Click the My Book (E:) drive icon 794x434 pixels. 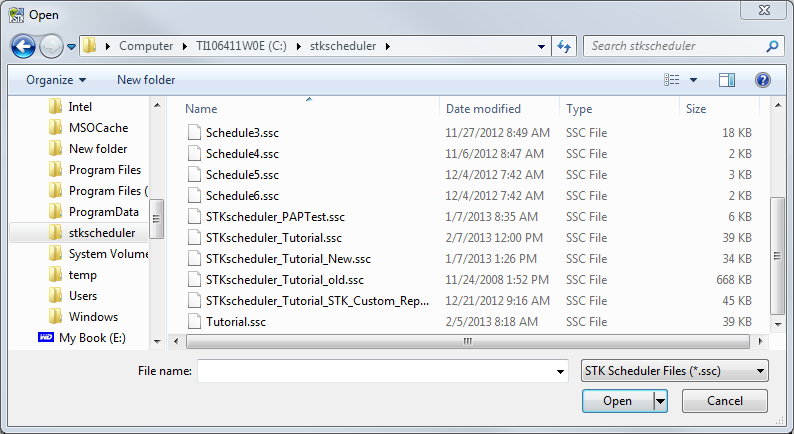coord(46,338)
